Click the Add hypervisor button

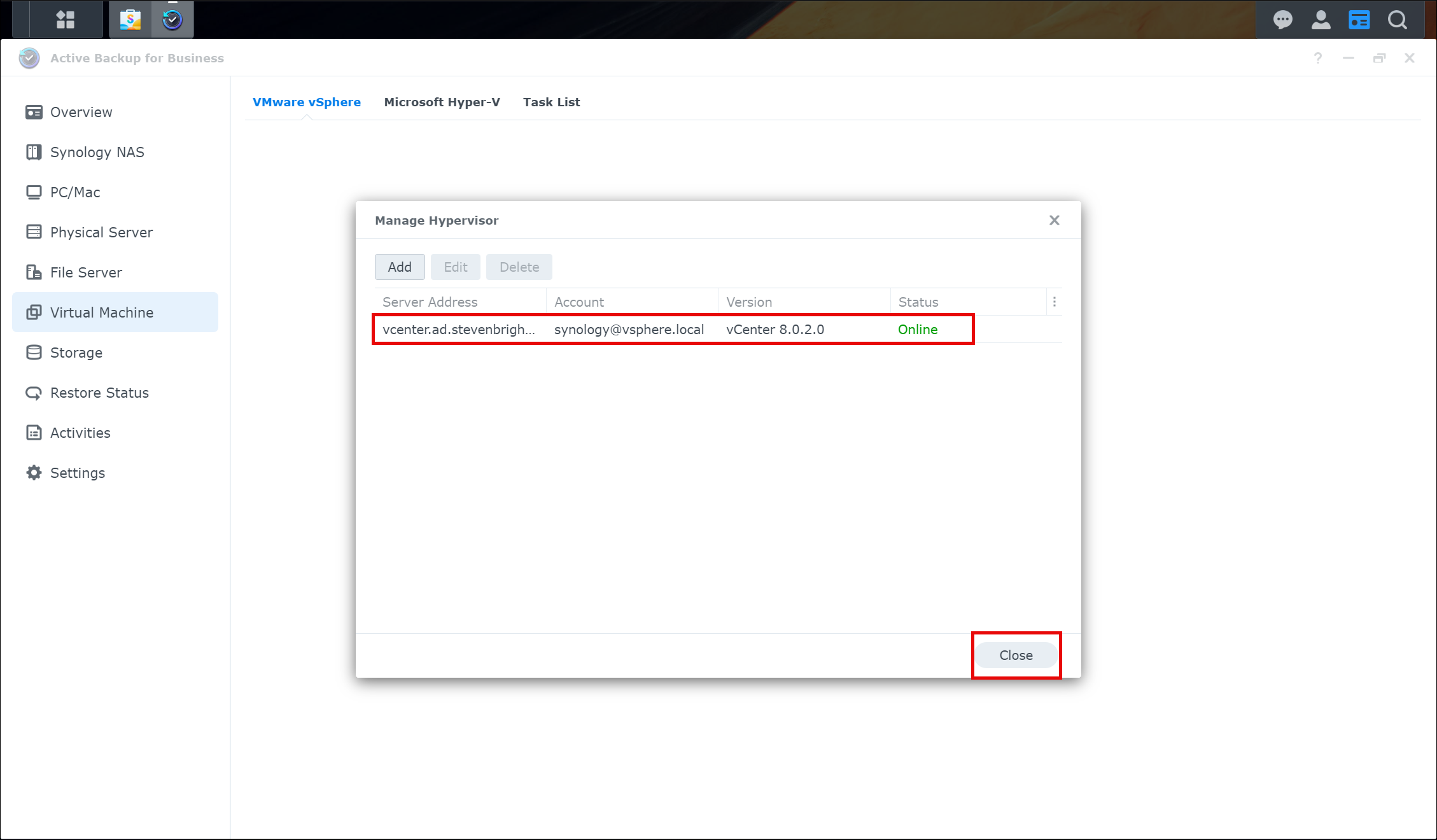pyautogui.click(x=400, y=267)
